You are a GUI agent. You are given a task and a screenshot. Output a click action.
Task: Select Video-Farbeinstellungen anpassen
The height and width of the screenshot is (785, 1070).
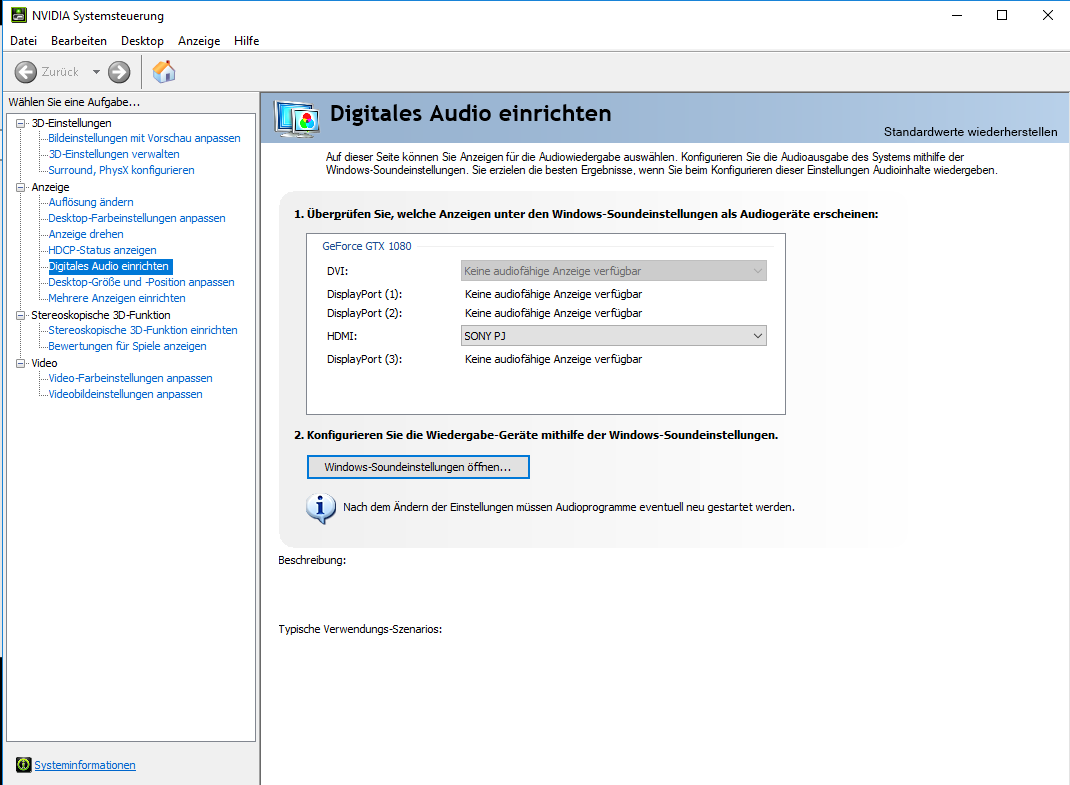click(130, 378)
